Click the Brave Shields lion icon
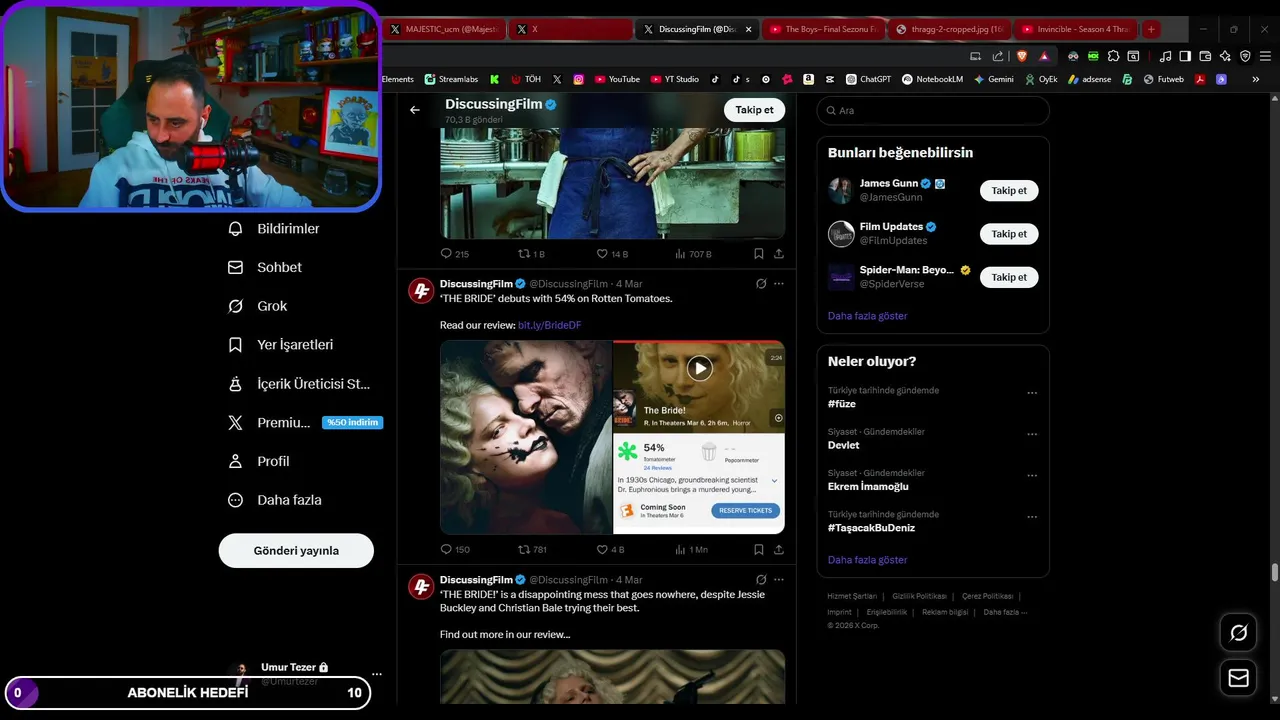The width and height of the screenshot is (1280, 720). [x=1022, y=56]
